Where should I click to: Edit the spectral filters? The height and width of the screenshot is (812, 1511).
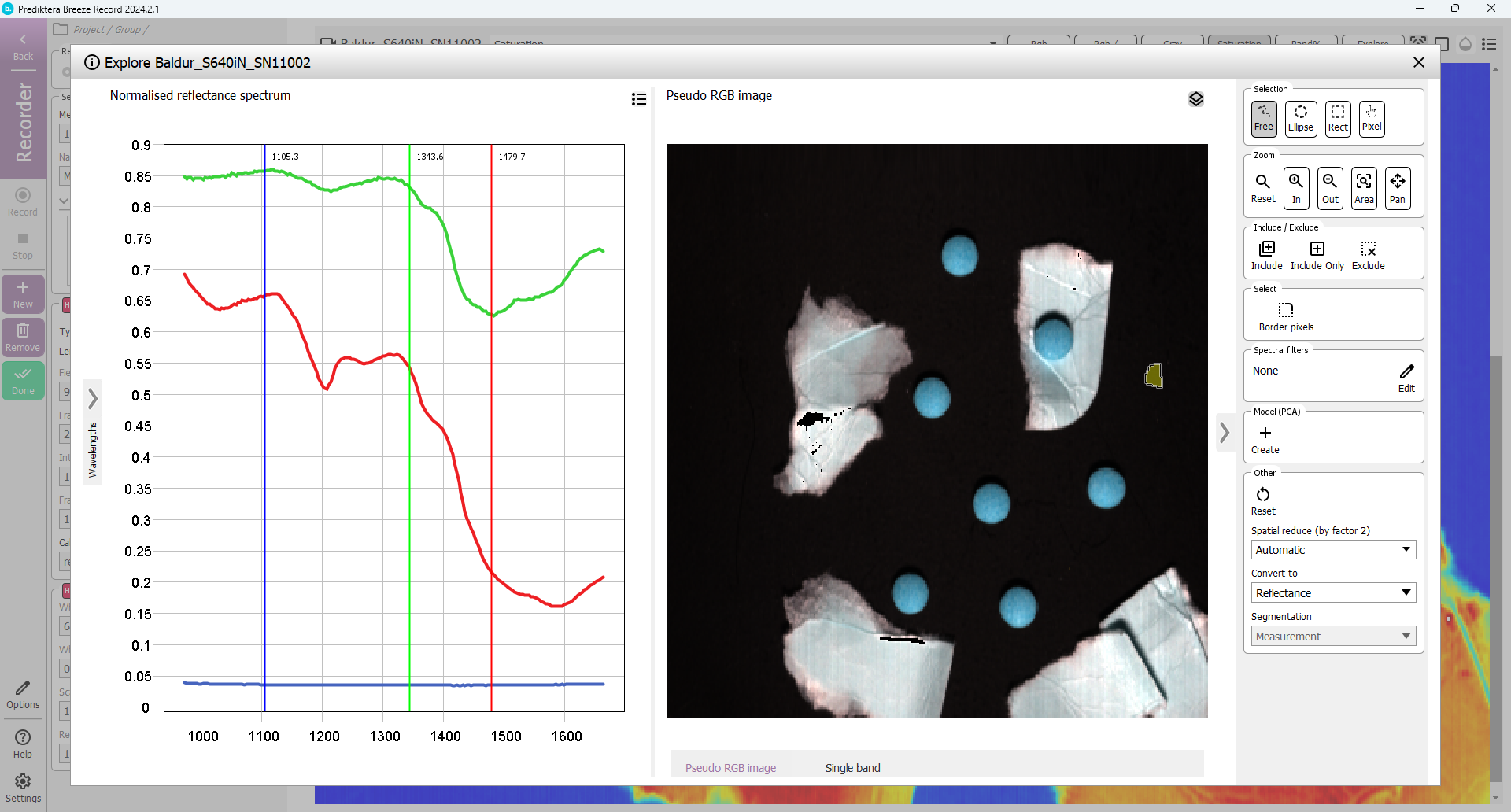coord(1406,377)
